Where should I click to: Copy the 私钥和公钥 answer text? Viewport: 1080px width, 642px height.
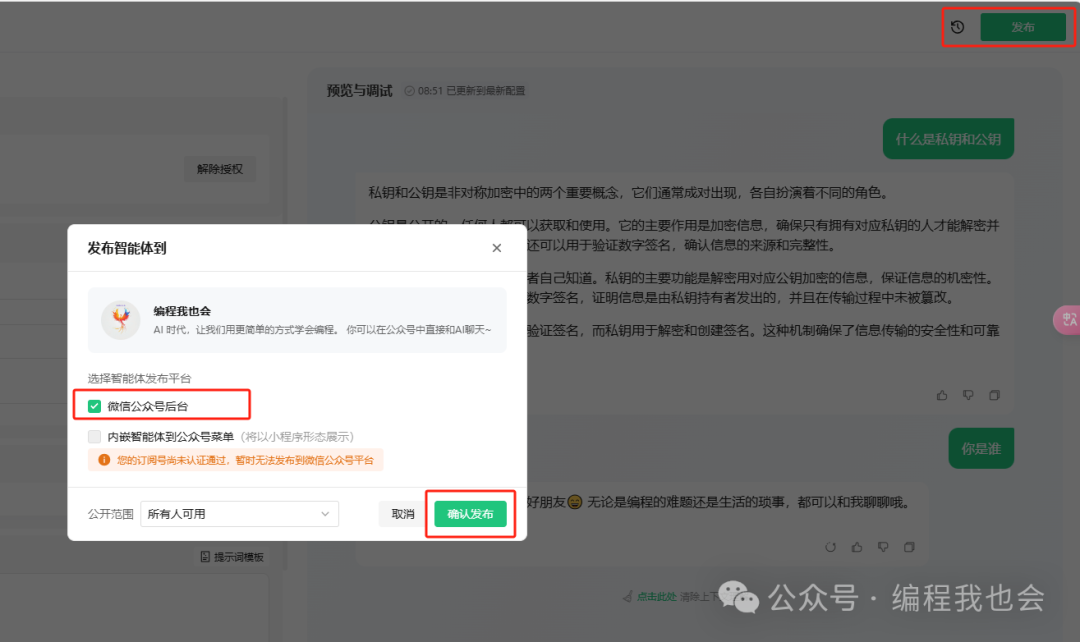coord(994,396)
